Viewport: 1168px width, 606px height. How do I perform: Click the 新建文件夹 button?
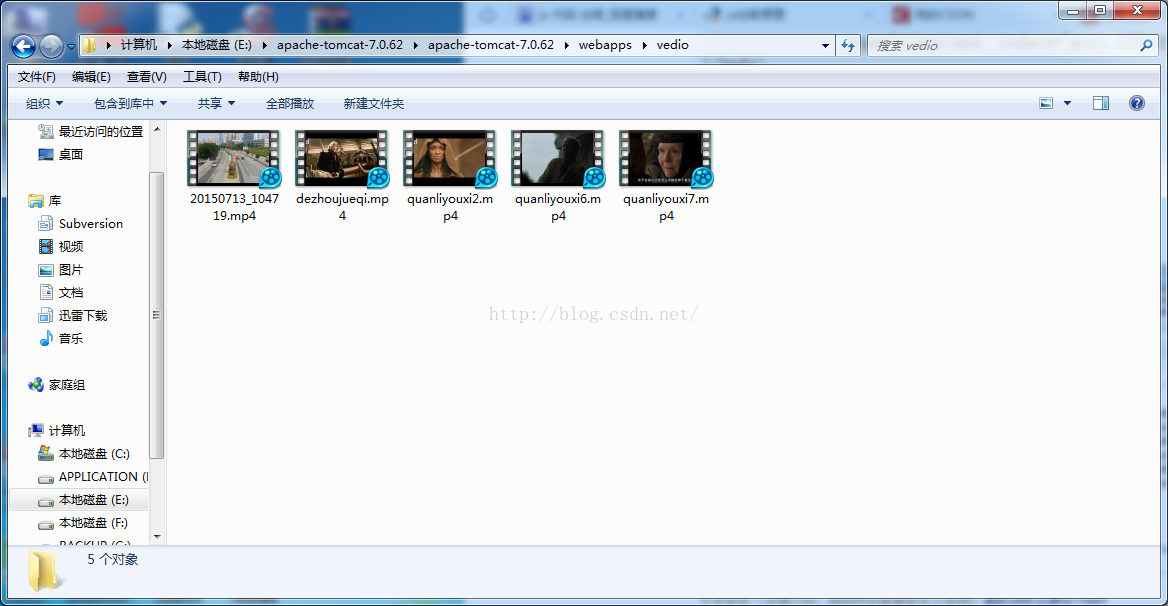pos(373,103)
